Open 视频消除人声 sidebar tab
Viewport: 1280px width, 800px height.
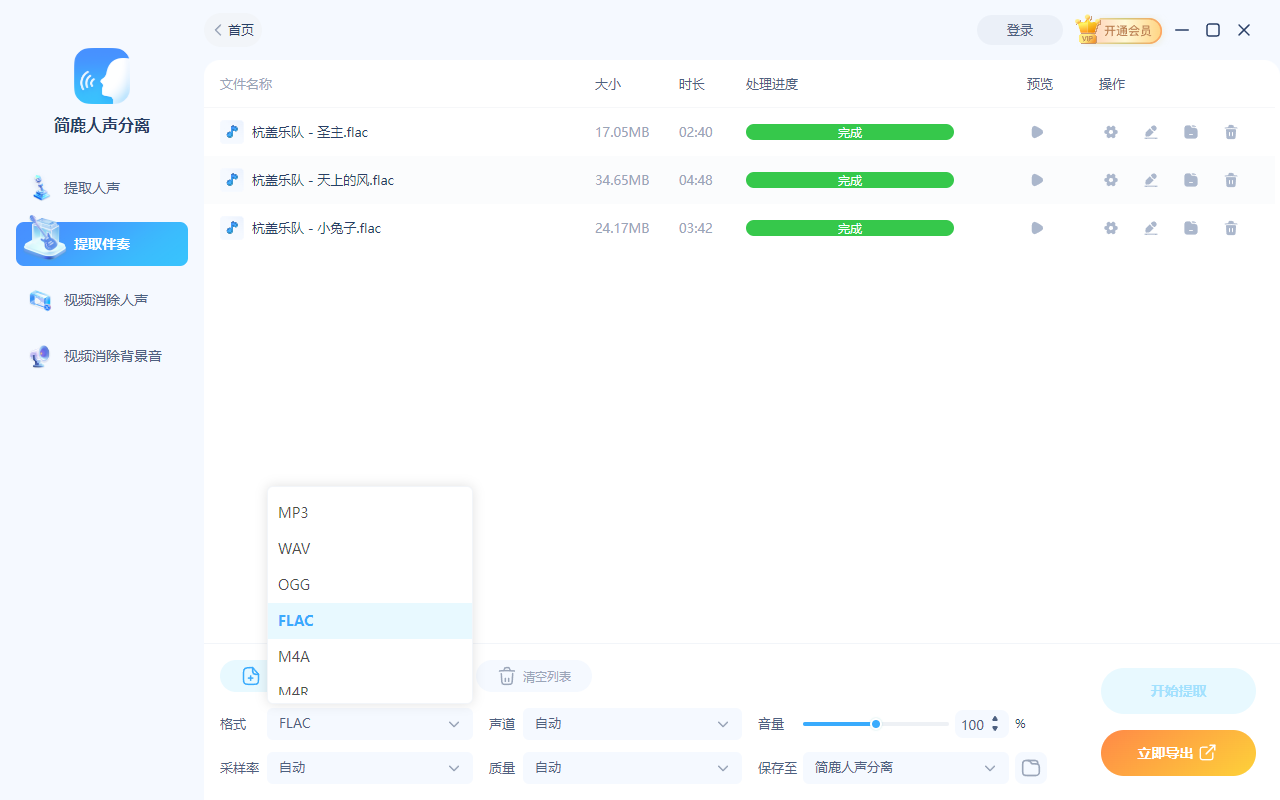(x=102, y=300)
